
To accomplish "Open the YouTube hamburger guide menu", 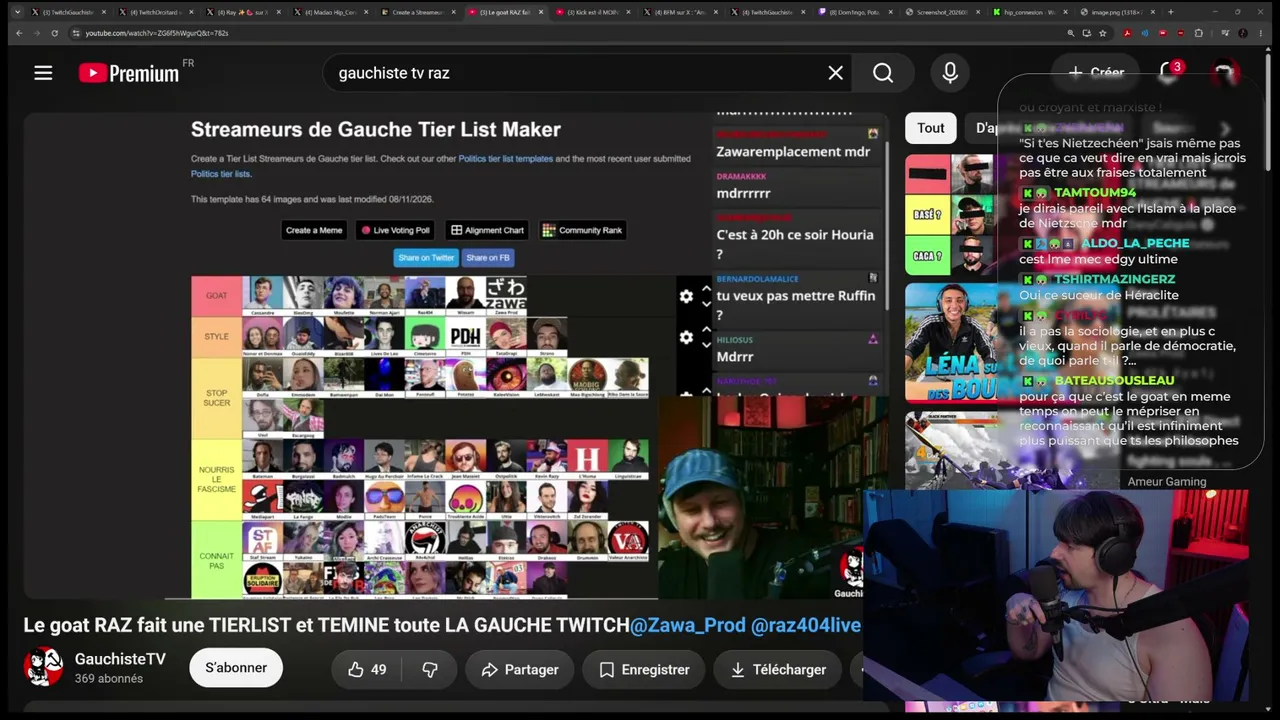I will click(43, 73).
